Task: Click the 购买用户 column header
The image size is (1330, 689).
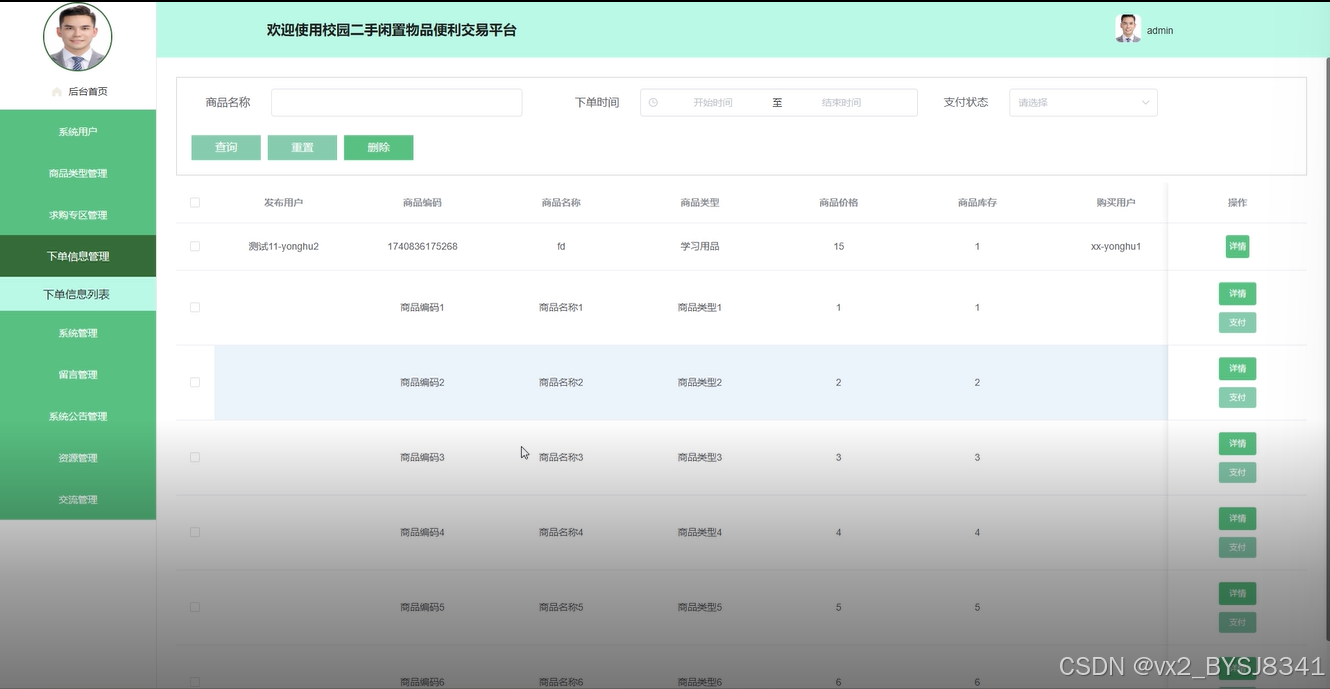Action: click(x=1116, y=202)
